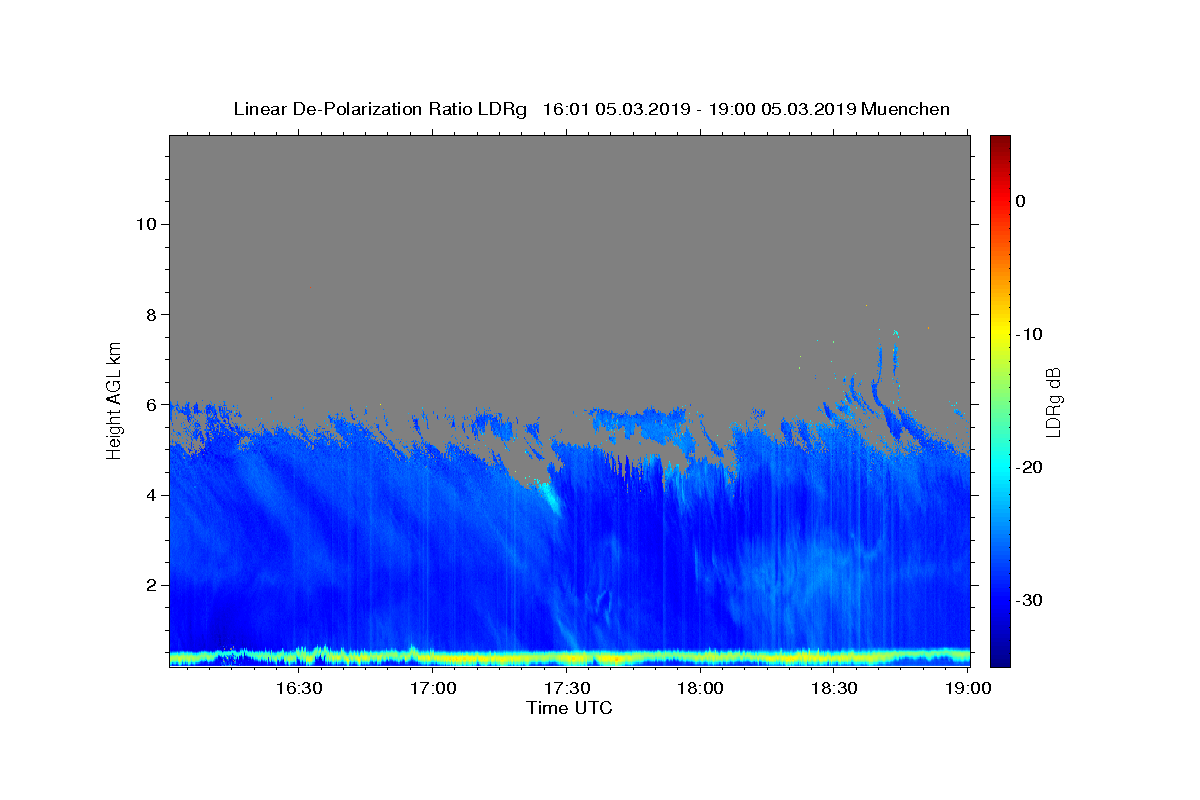1200x800 pixels.
Task: Click the 'Height AGL km' axis label
Action: (x=114, y=399)
